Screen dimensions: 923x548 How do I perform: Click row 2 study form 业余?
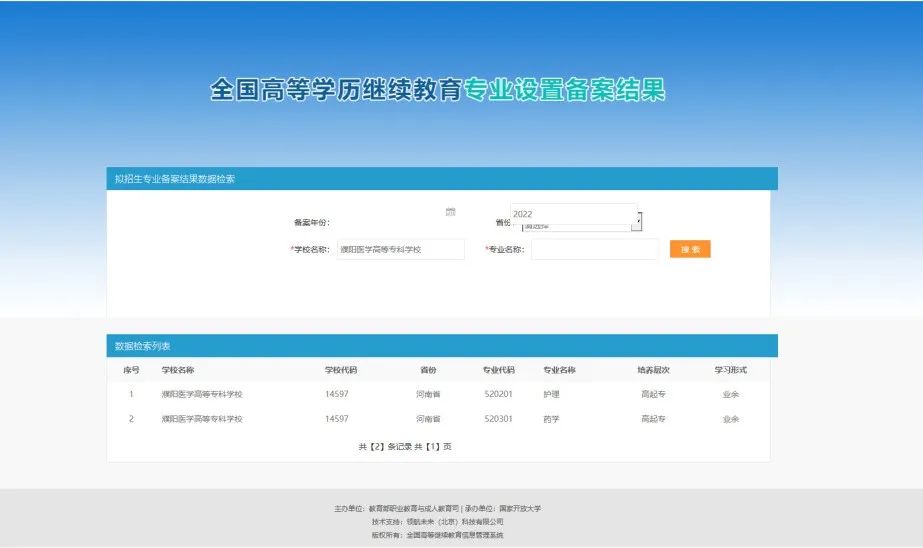tap(731, 419)
